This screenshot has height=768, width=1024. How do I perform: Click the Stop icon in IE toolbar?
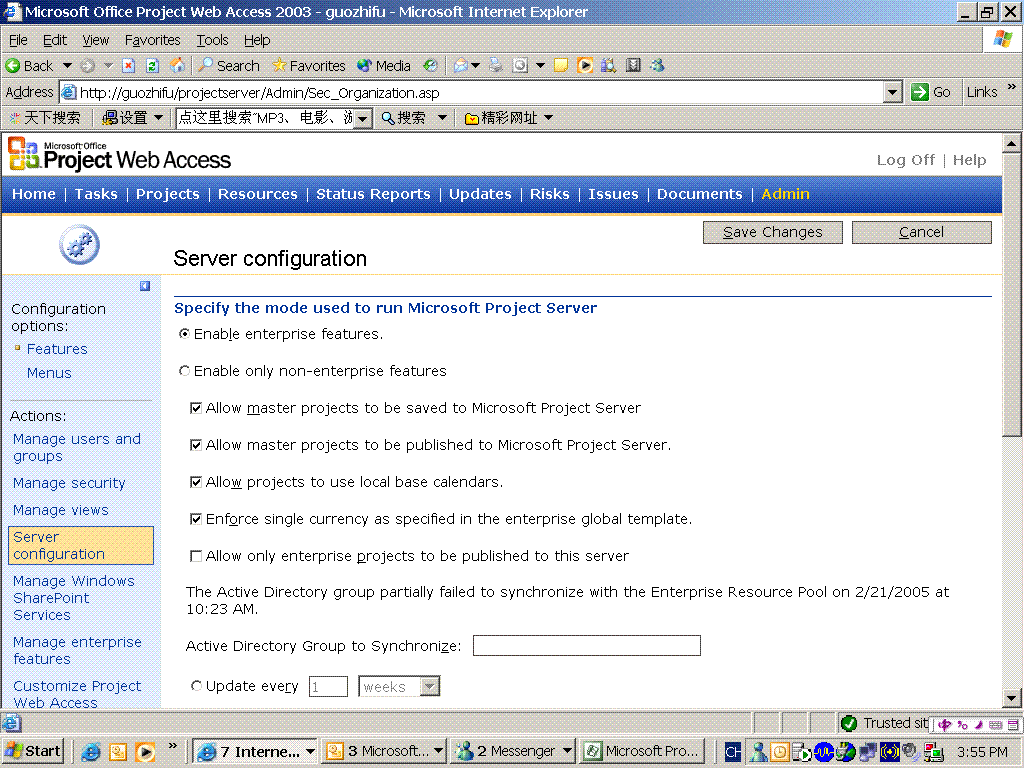[129, 65]
